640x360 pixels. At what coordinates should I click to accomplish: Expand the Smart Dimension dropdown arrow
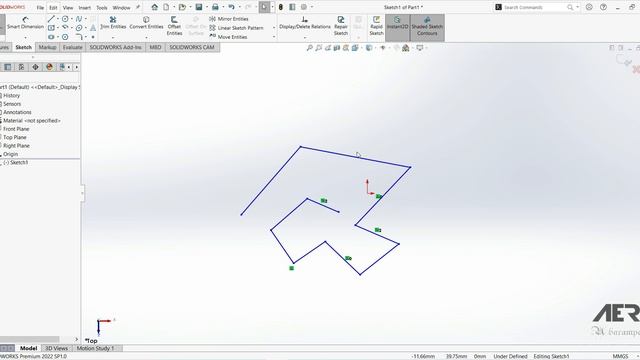coord(25,38)
